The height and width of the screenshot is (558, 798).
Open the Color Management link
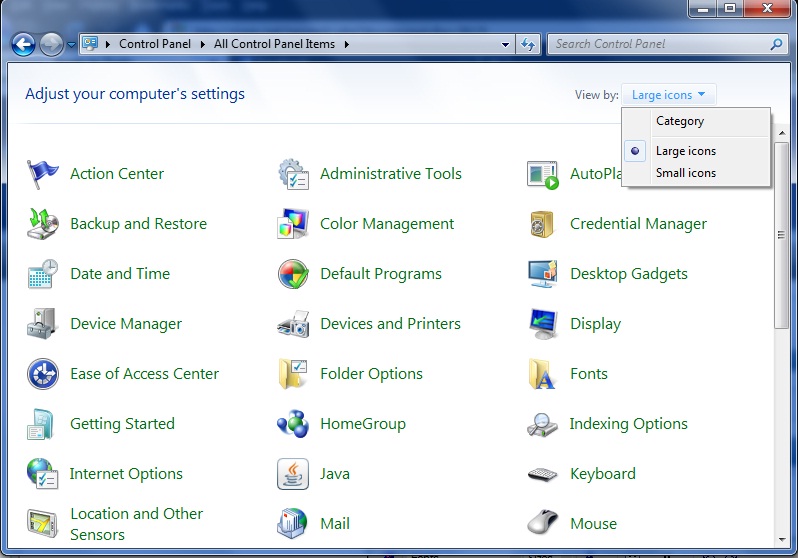click(x=387, y=224)
